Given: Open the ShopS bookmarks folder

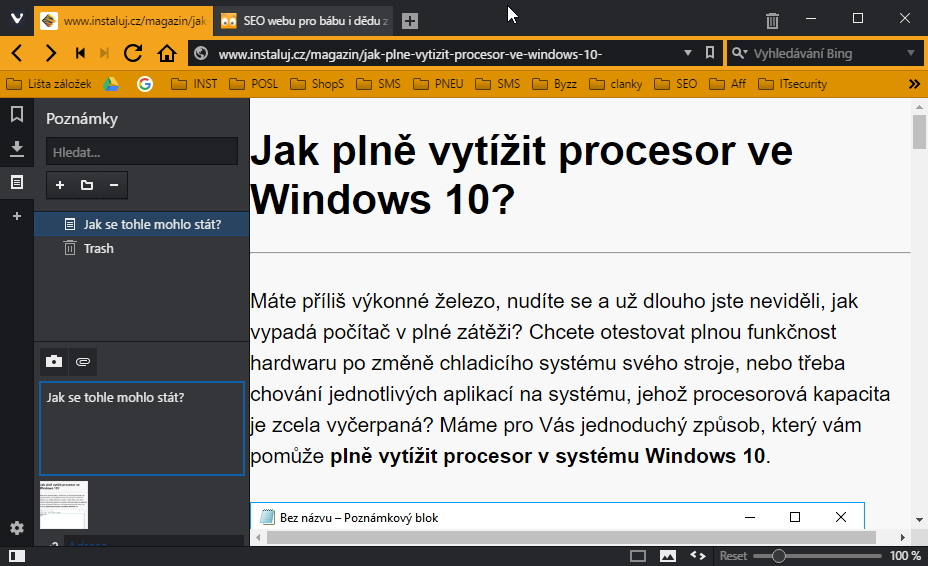Looking at the screenshot, I should click(x=317, y=84).
